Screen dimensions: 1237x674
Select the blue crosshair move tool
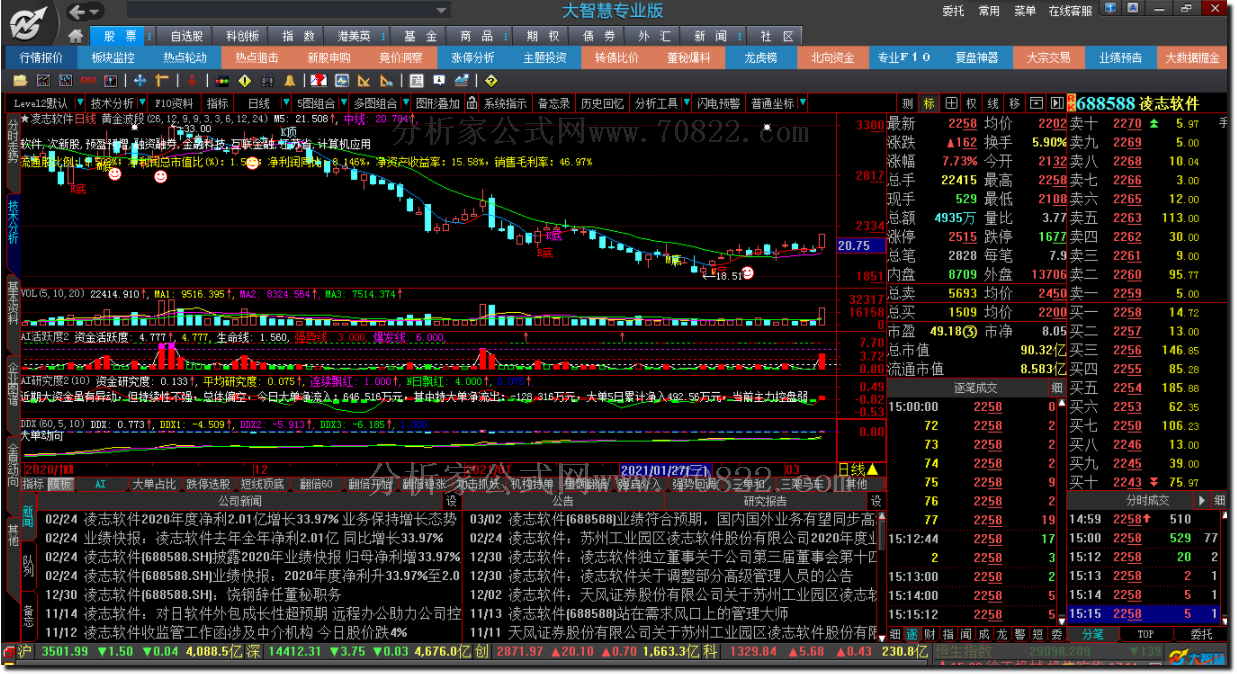[x=139, y=79]
